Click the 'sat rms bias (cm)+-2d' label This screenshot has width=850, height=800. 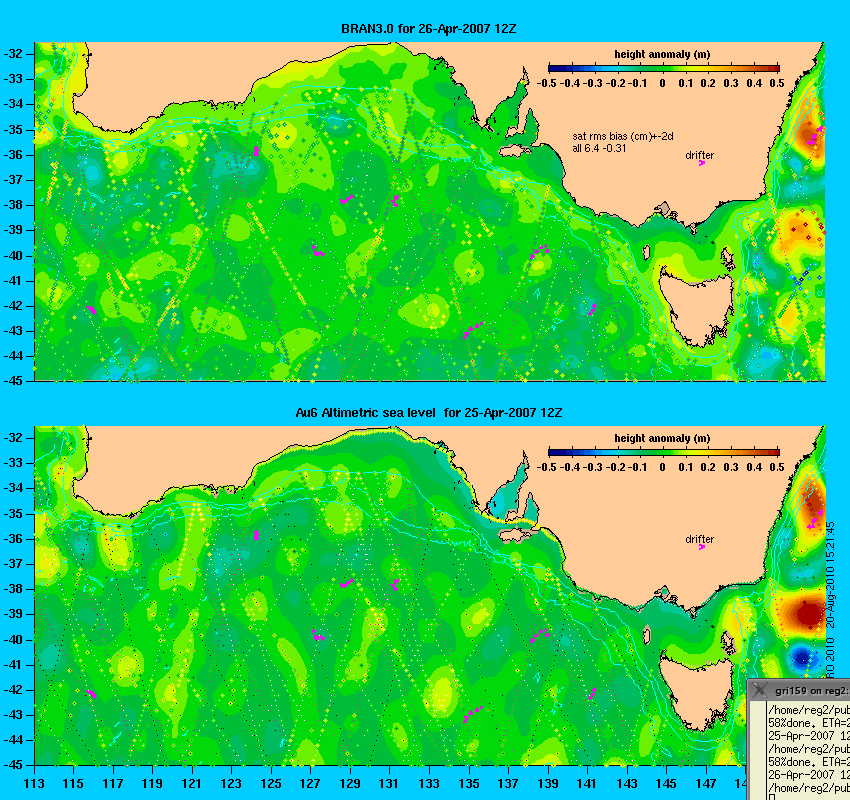click(623, 137)
